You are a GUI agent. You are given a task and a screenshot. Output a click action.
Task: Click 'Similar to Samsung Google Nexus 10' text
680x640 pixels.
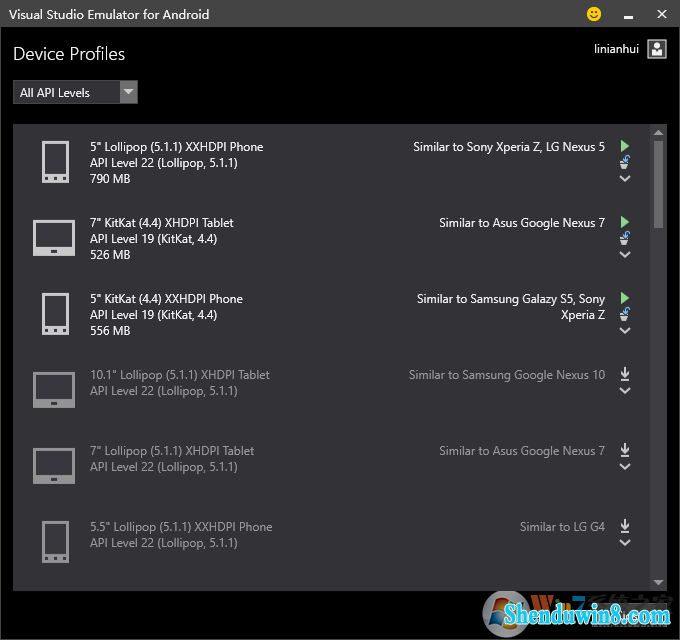[507, 375]
